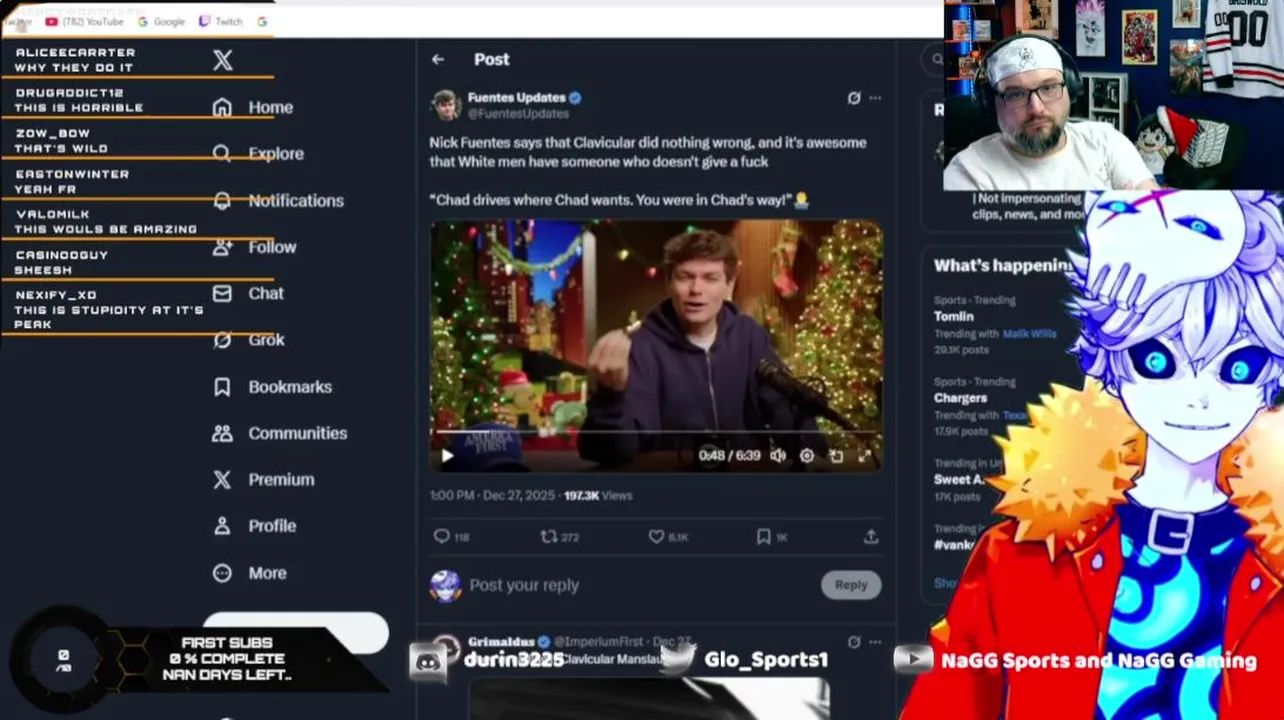Open the Grimaldus reply author name

point(500,641)
